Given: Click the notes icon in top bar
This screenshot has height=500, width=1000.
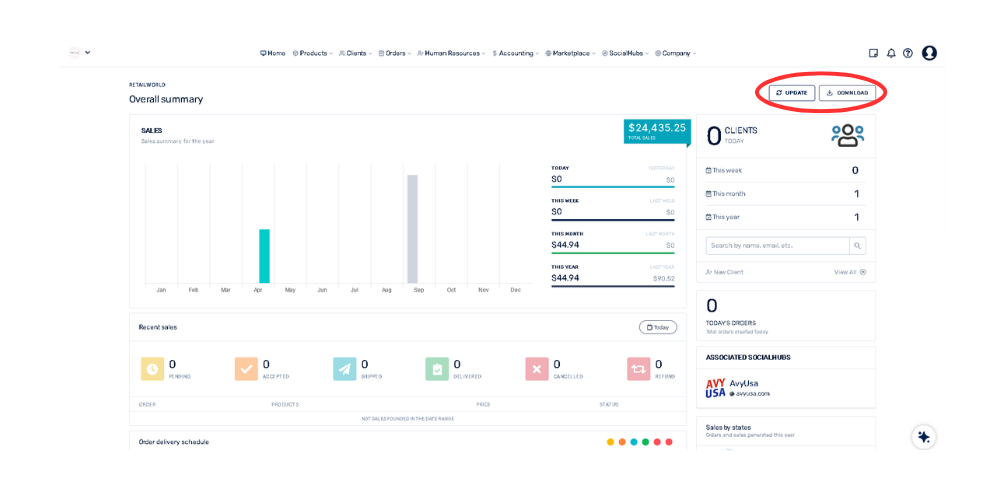Looking at the screenshot, I should click(873, 53).
